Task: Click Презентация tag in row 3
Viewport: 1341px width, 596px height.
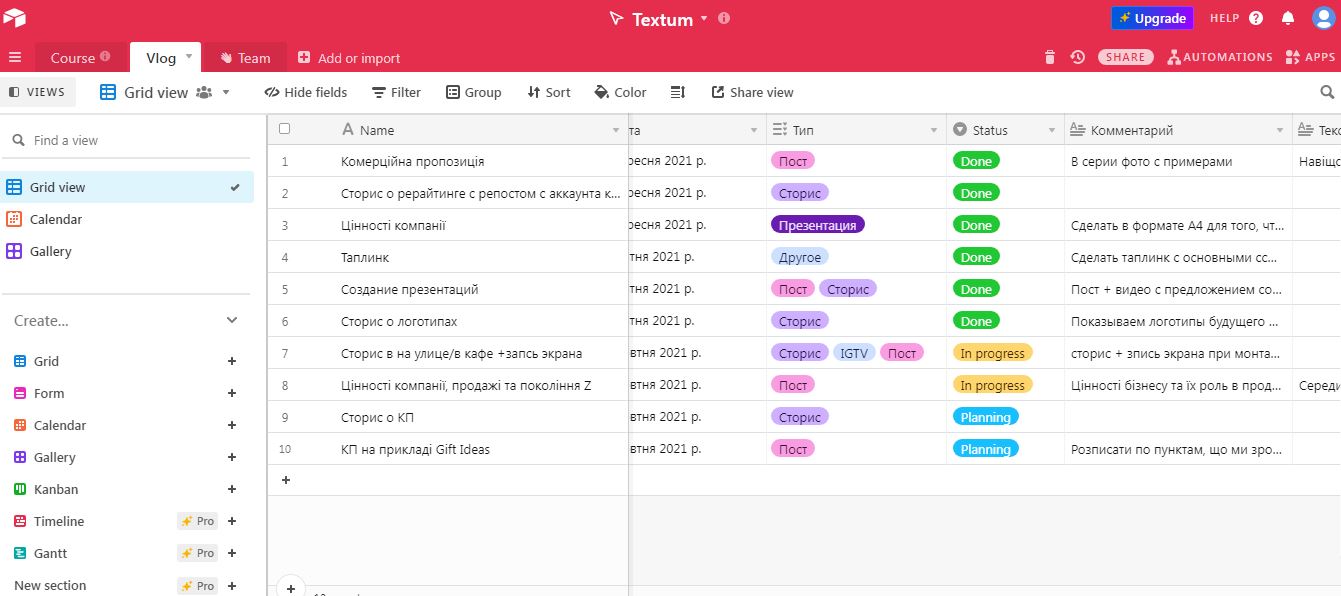Action: click(817, 225)
